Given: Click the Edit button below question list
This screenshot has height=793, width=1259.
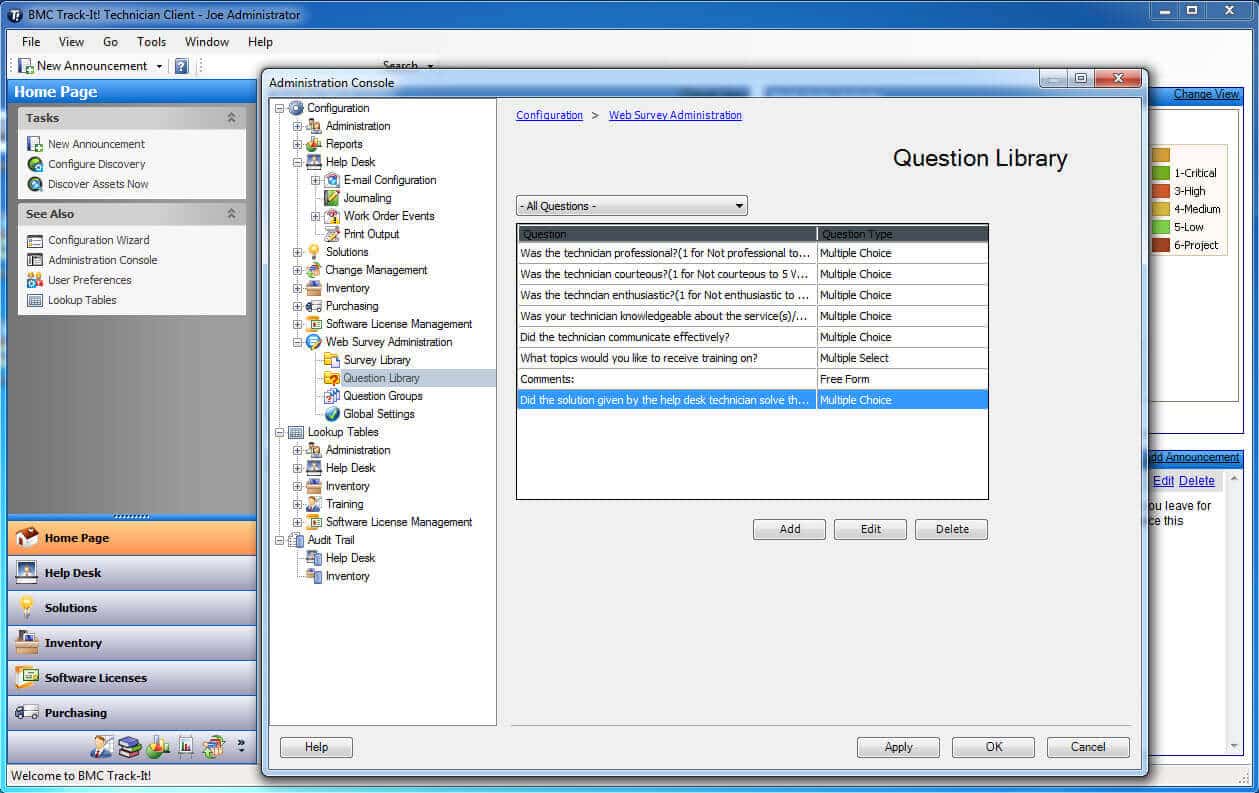Looking at the screenshot, I should point(871,529).
